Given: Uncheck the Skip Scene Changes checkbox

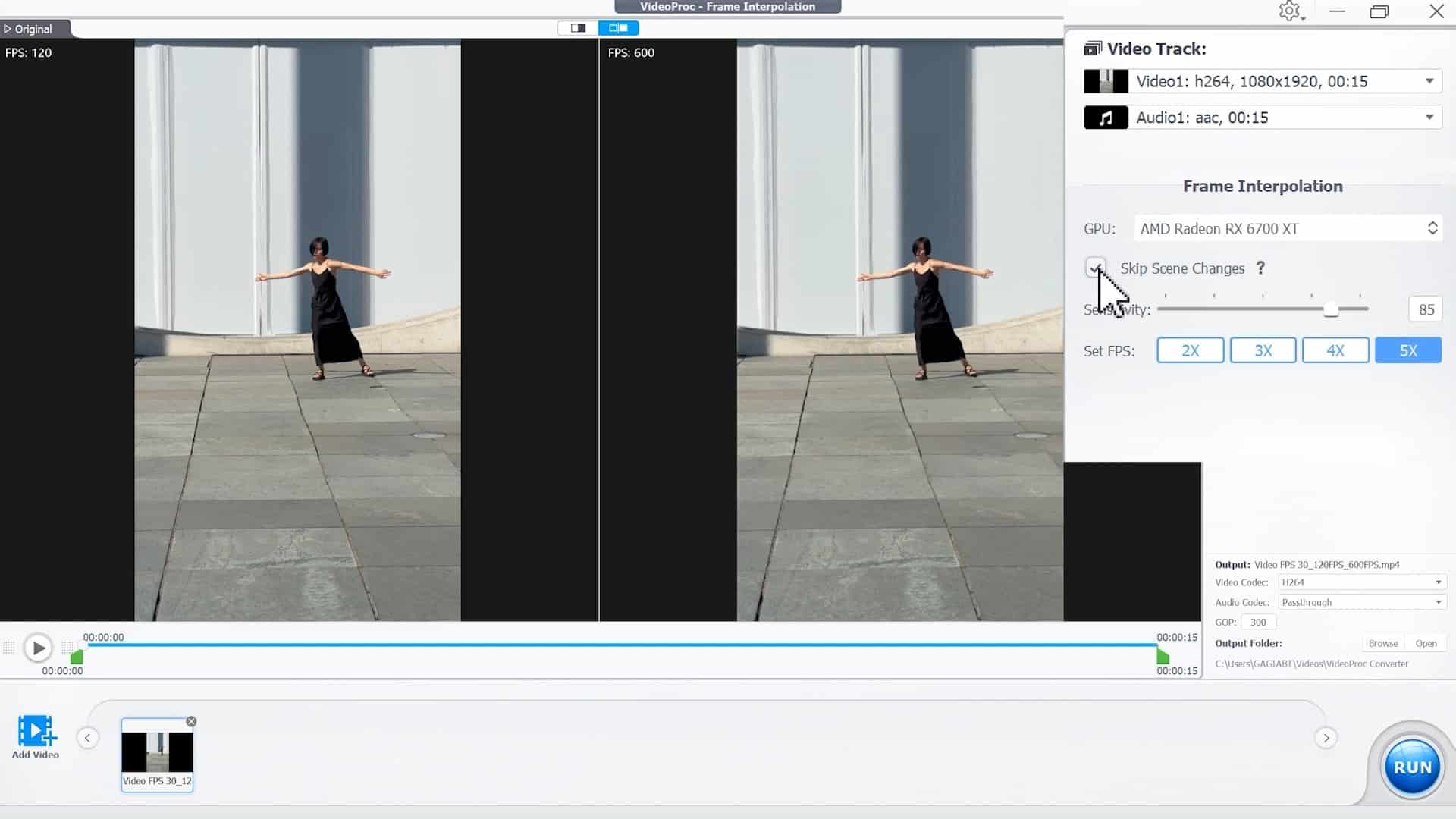Looking at the screenshot, I should [1097, 268].
